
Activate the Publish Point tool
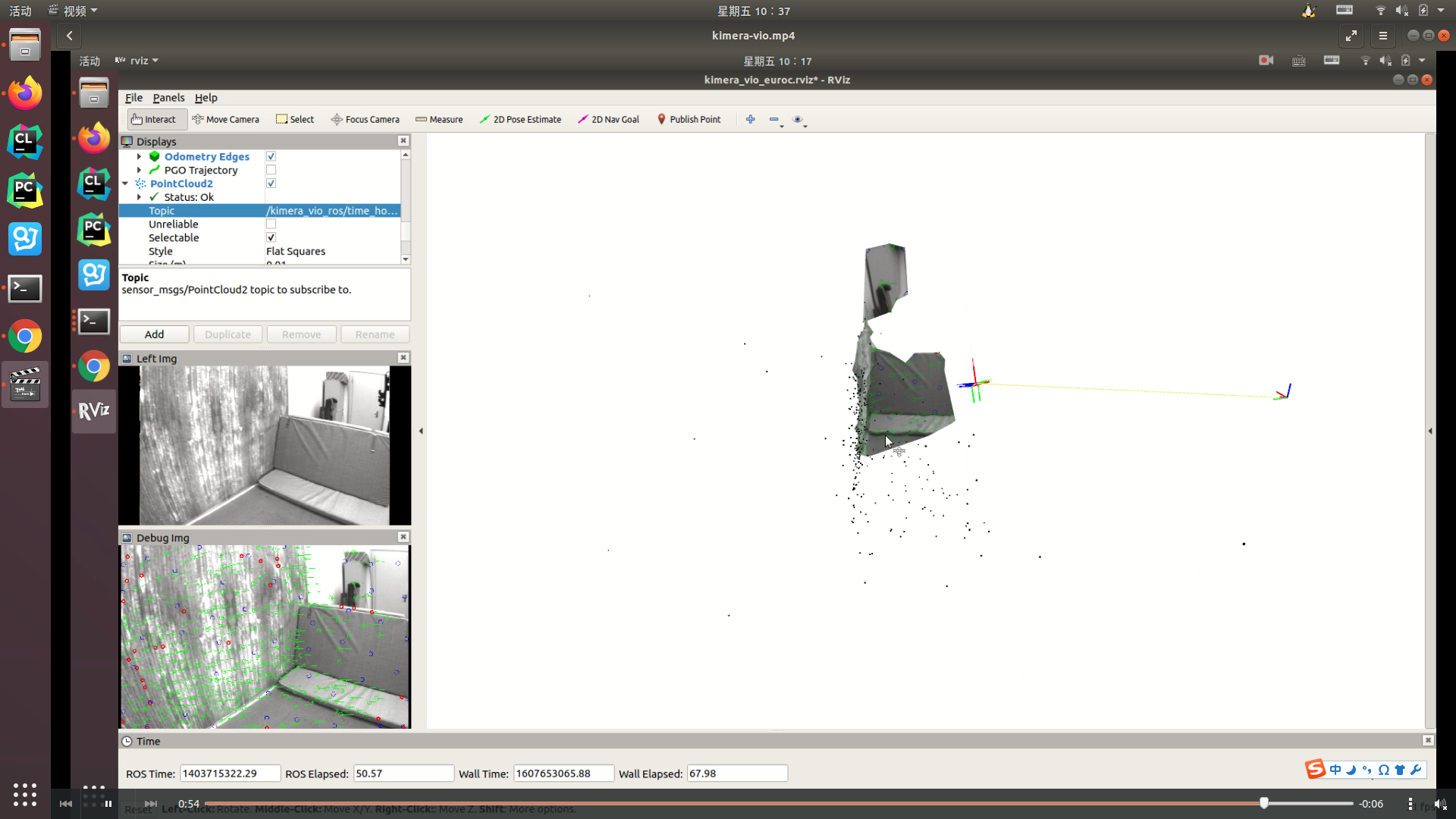(689, 119)
